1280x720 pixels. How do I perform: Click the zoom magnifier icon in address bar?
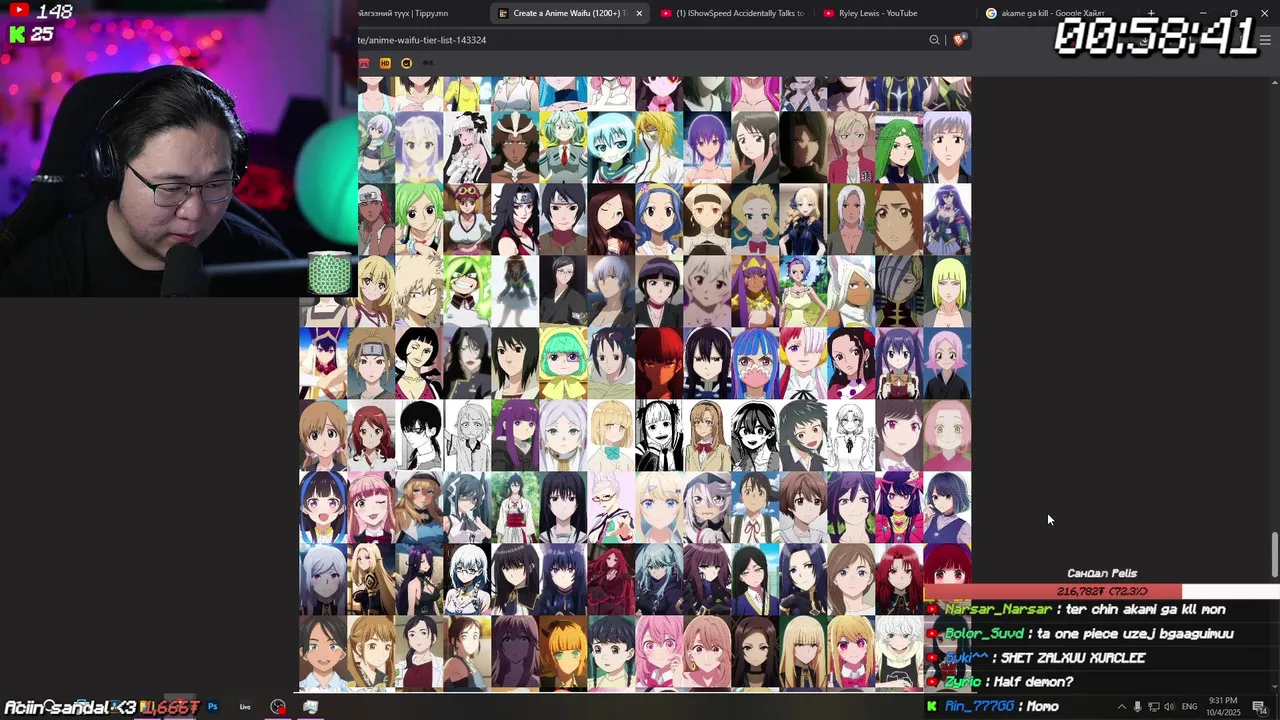pos(934,40)
